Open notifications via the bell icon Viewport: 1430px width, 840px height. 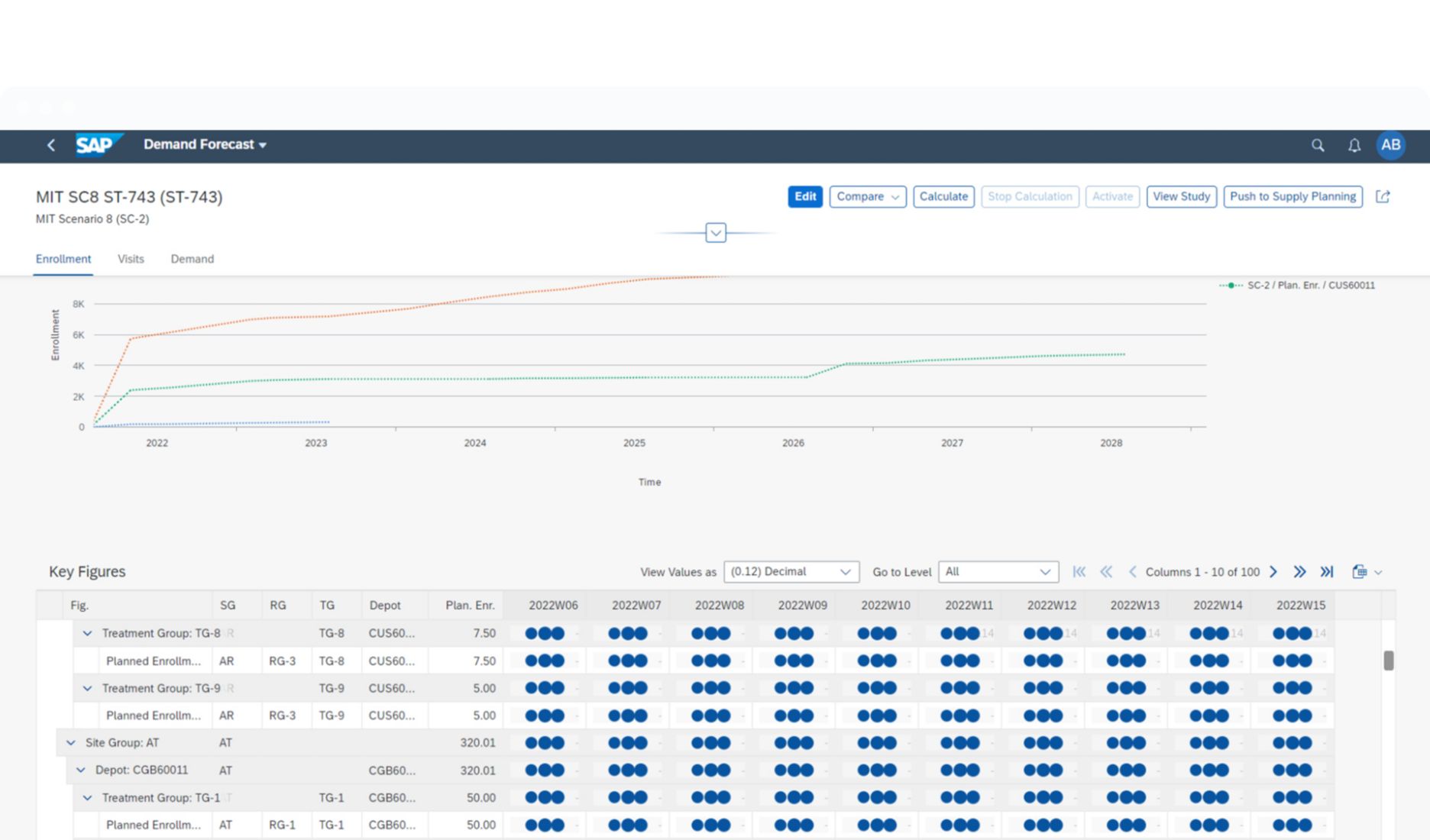(x=1354, y=145)
